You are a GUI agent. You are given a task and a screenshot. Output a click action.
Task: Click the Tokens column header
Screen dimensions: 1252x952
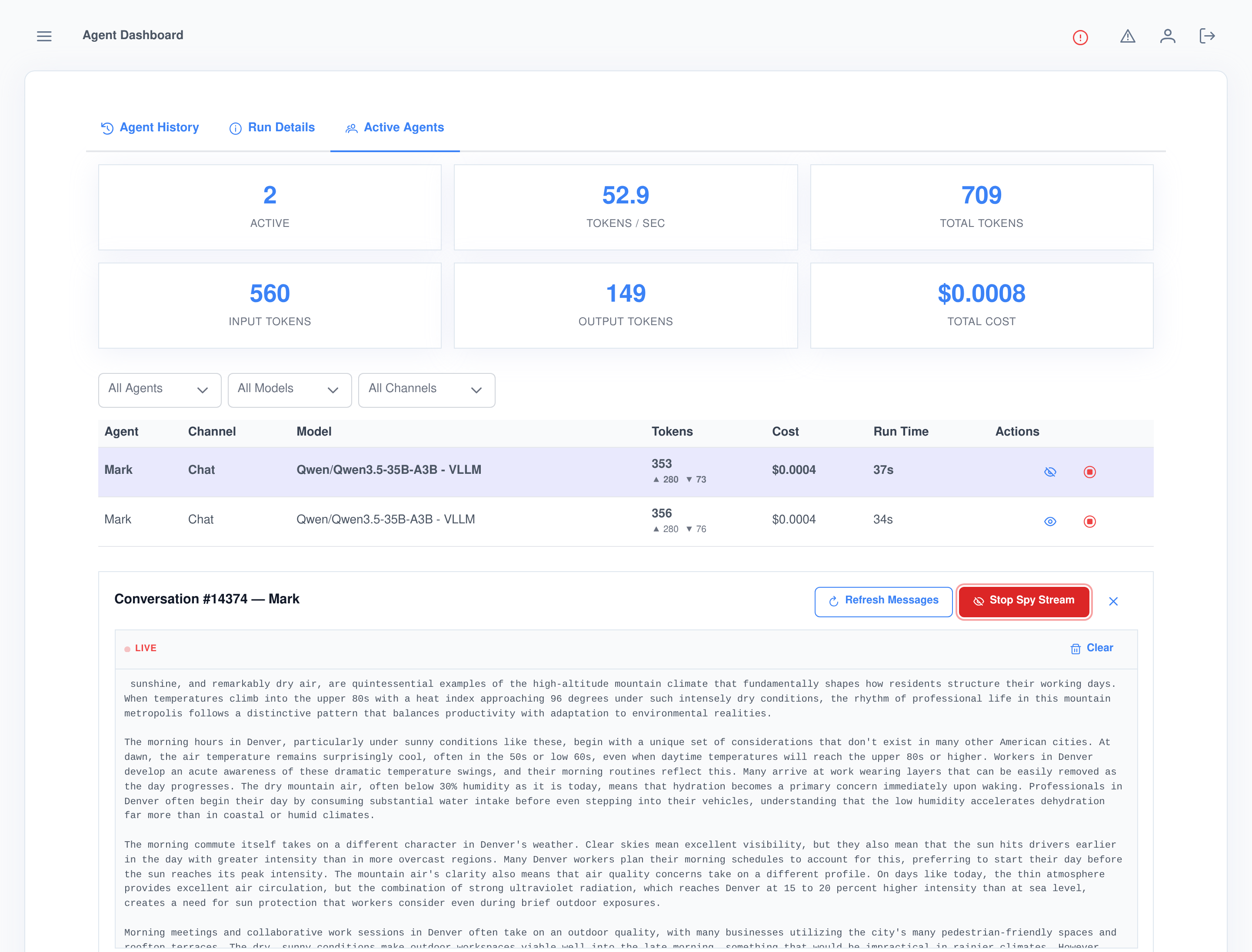click(672, 432)
